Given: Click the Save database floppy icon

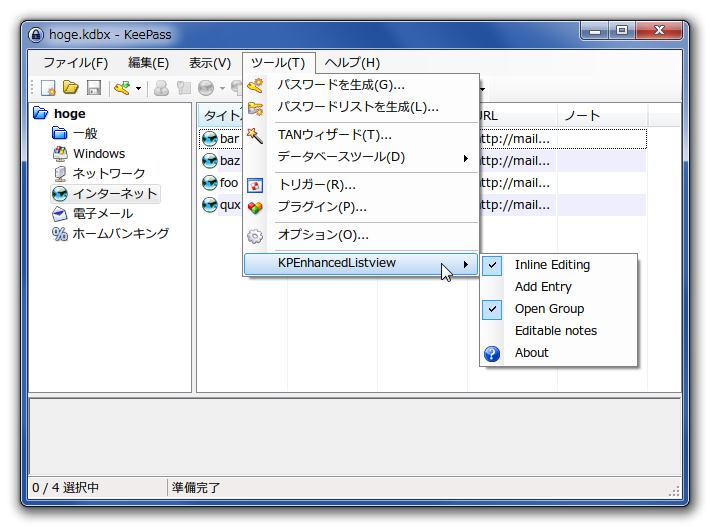Looking at the screenshot, I should coord(94,88).
